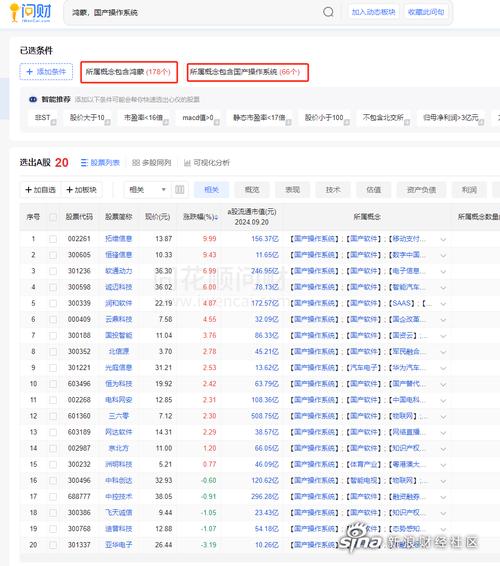Check the box for stock 688777

pos(53,497)
